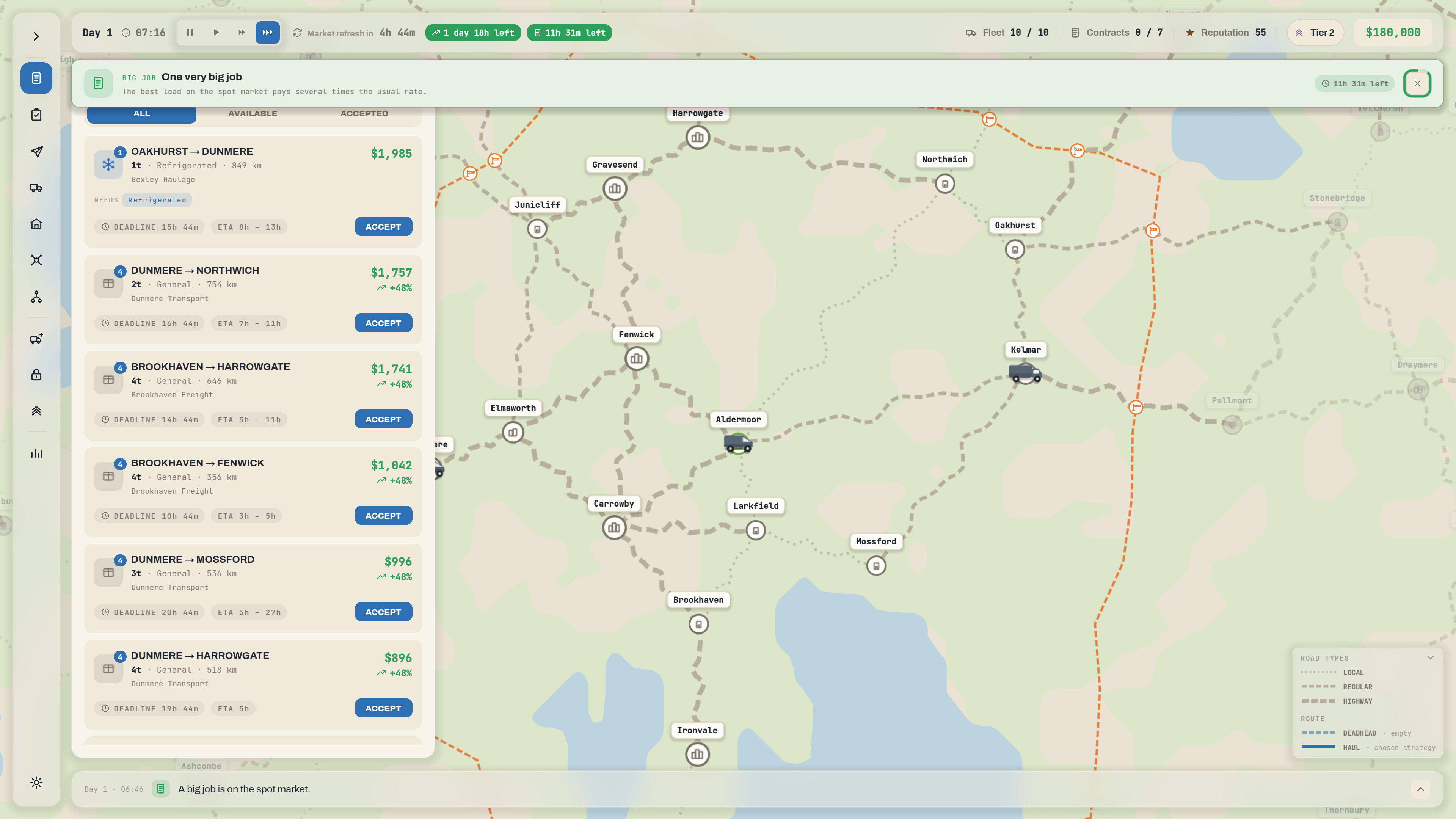Open the clipboard checklist sidebar icon
This screenshot has width=1456, height=819.
tap(36, 115)
